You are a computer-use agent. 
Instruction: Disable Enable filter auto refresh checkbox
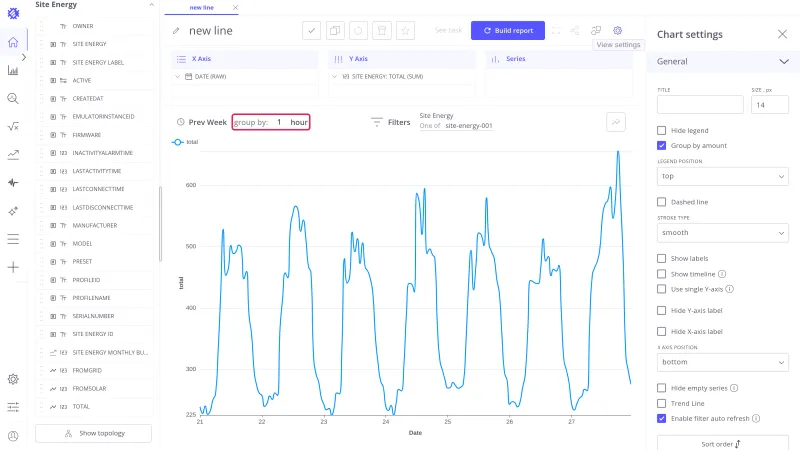coord(662,418)
